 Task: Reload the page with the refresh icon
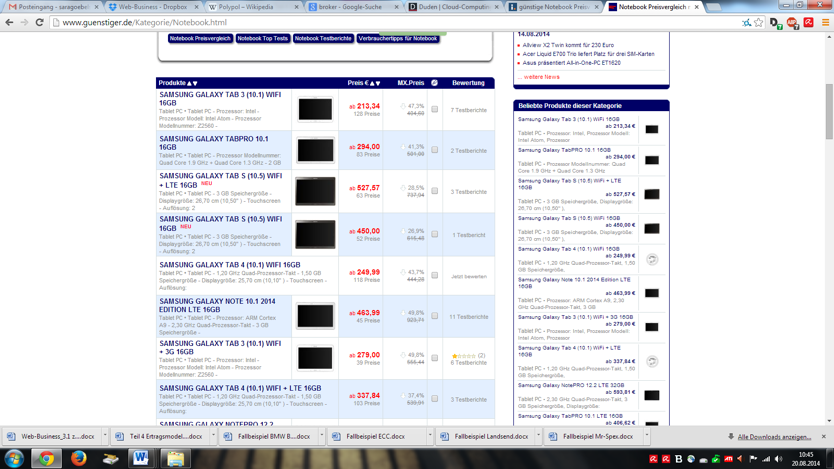point(39,22)
